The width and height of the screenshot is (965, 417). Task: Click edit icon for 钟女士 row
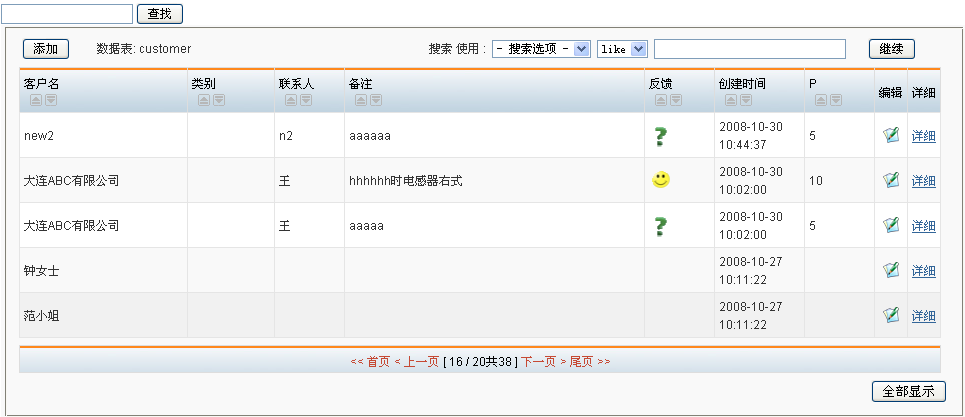click(x=891, y=269)
